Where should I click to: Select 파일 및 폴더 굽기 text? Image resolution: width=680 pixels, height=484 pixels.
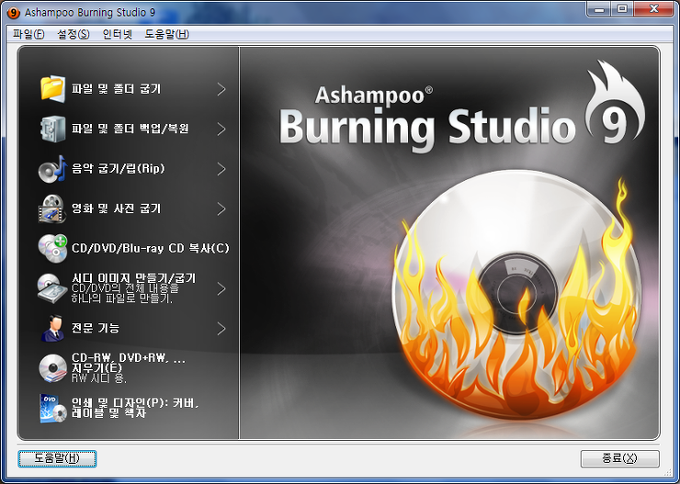(x=116, y=89)
